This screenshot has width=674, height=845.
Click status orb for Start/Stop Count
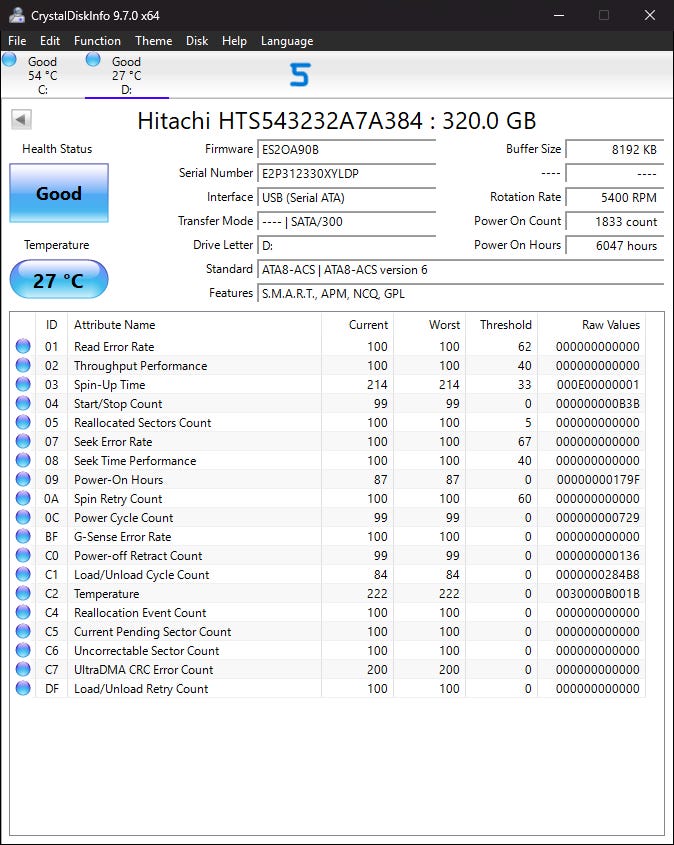pyautogui.click(x=23, y=403)
